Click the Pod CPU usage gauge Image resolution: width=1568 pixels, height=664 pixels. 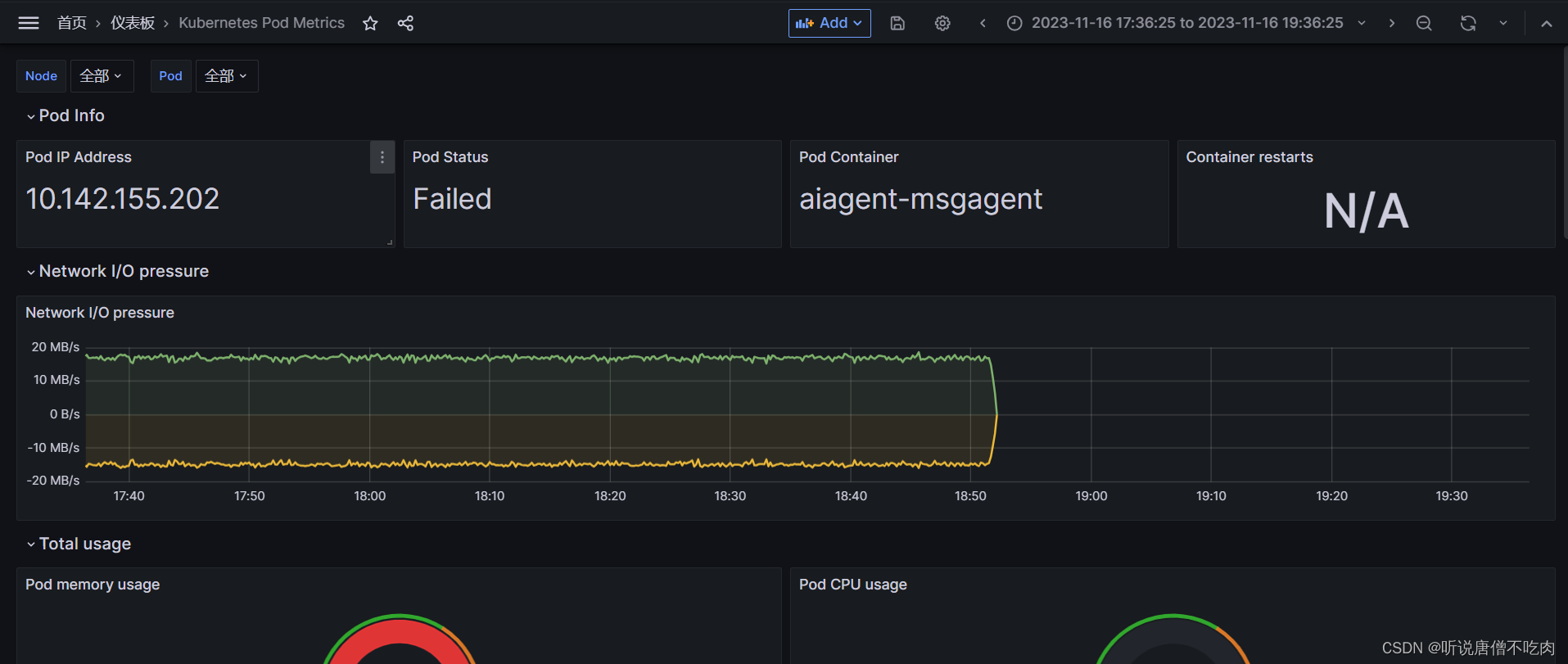click(1173, 639)
